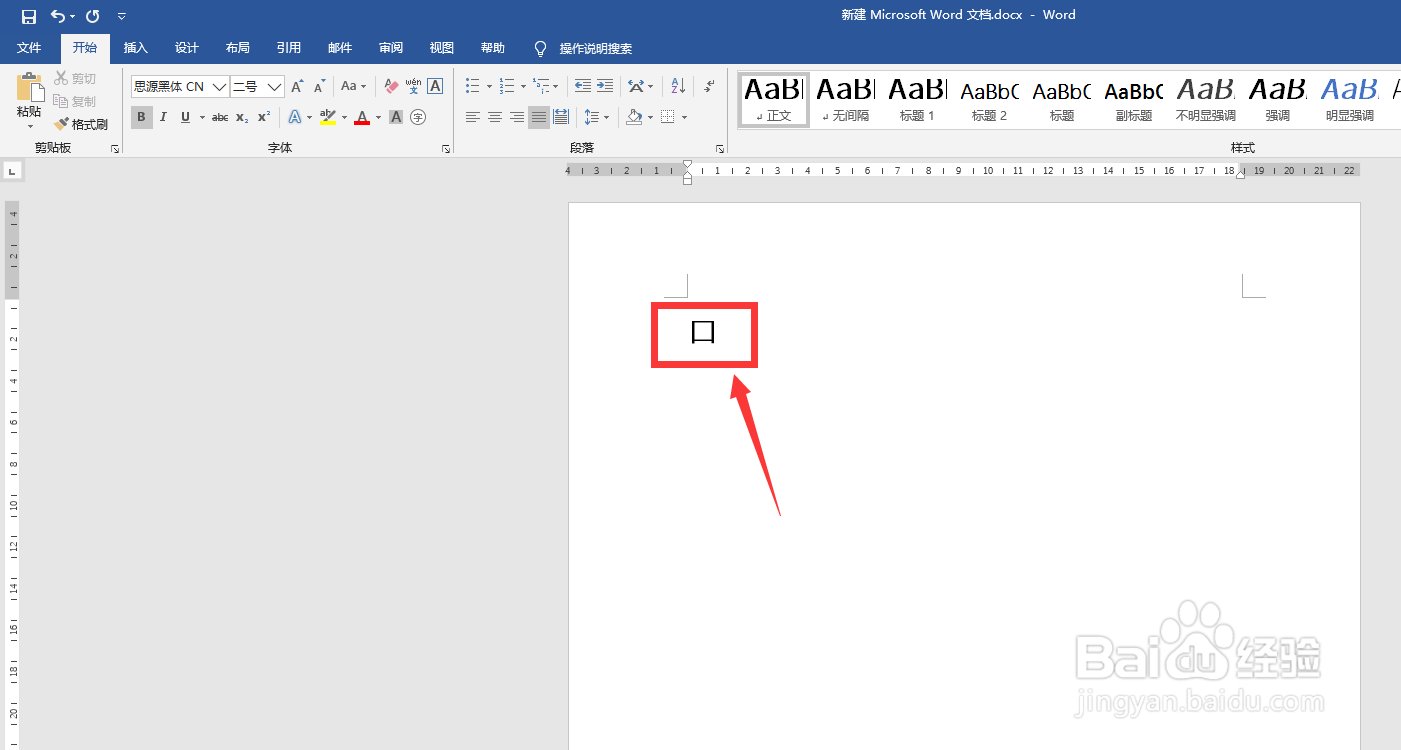Screen dimensions: 1401x750
Task: Click the Shading paint bucket icon
Action: (634, 117)
